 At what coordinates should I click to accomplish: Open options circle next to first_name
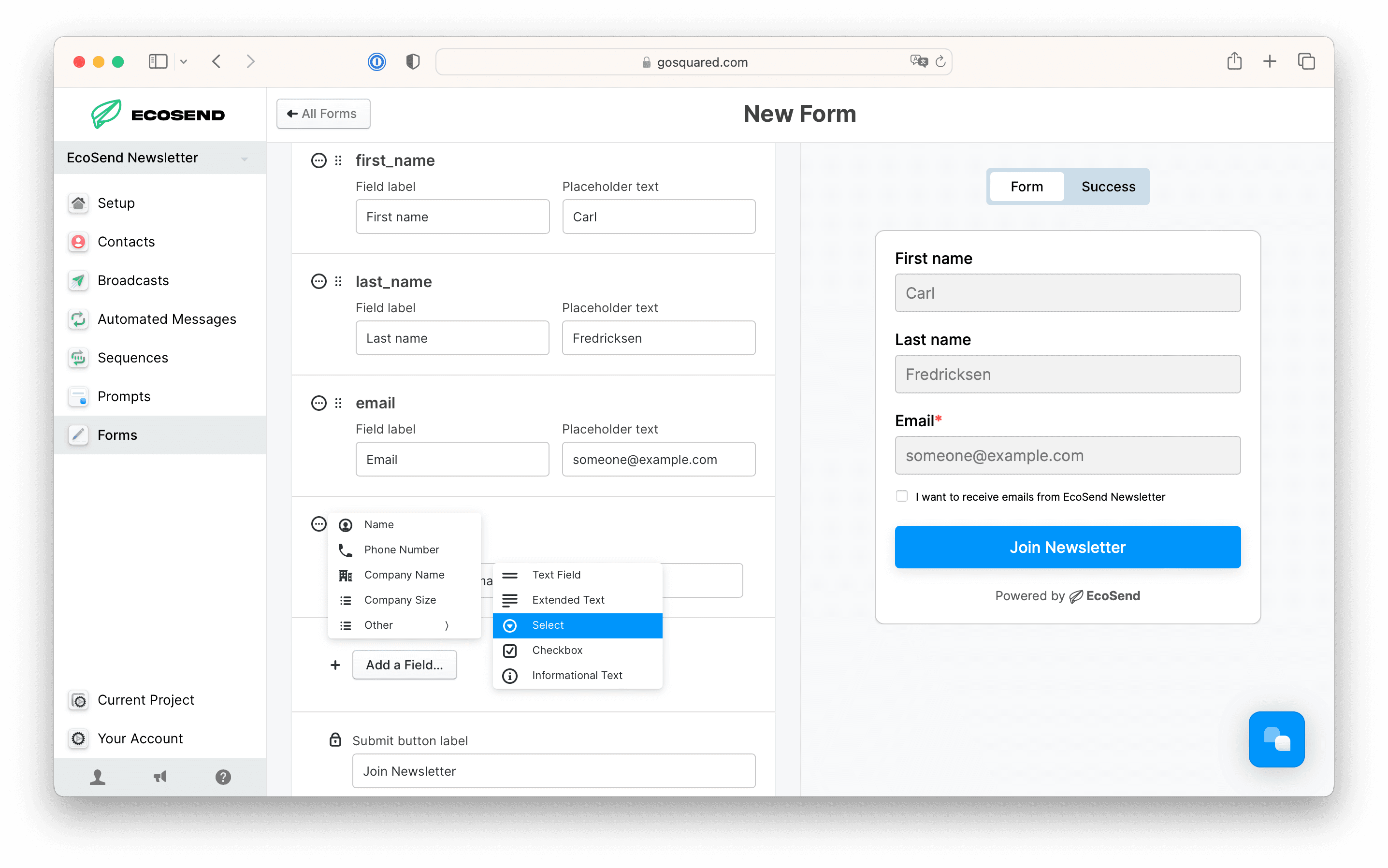[x=318, y=160]
